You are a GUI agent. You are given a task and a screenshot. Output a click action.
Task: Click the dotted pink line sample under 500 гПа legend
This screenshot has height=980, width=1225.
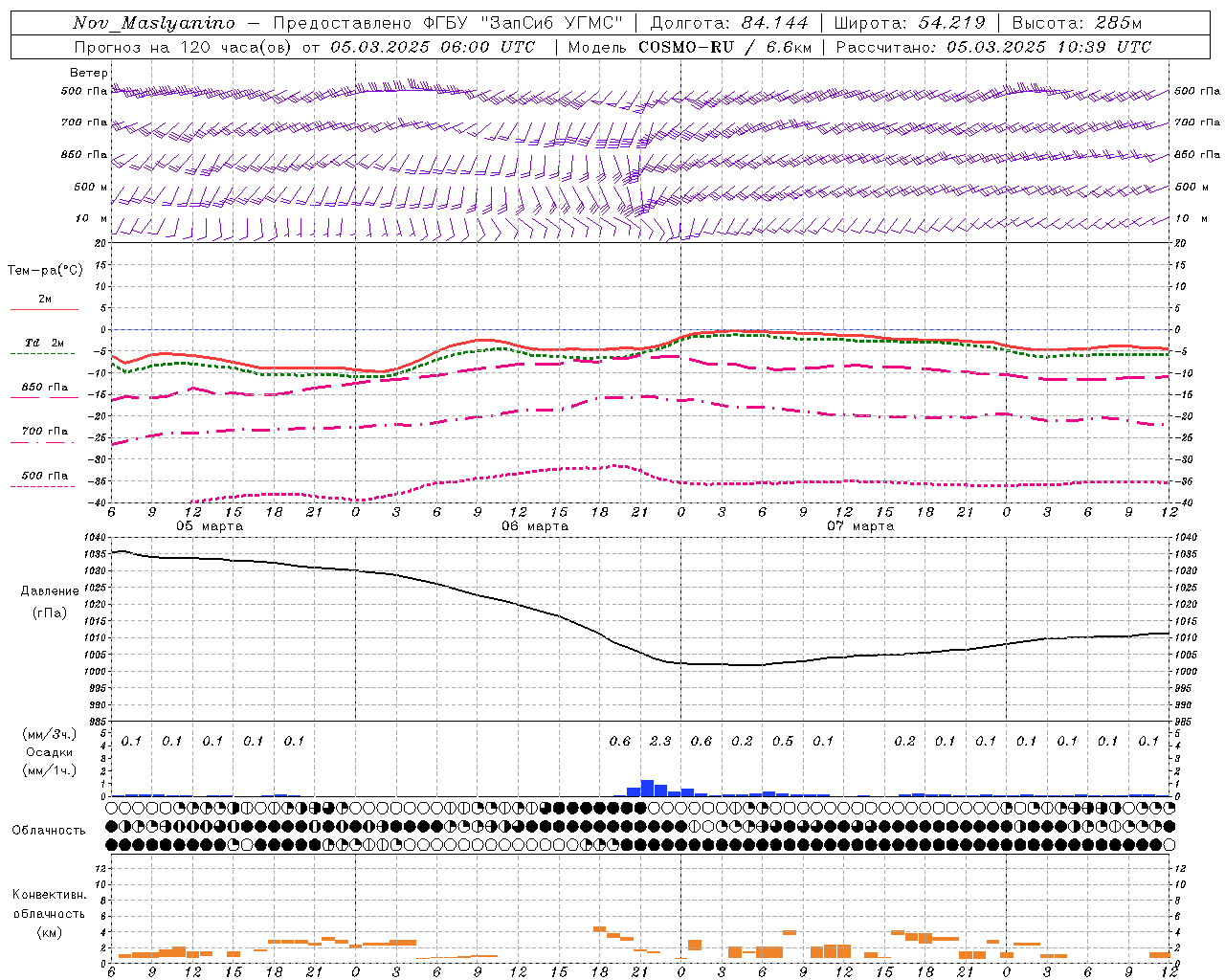point(44,486)
